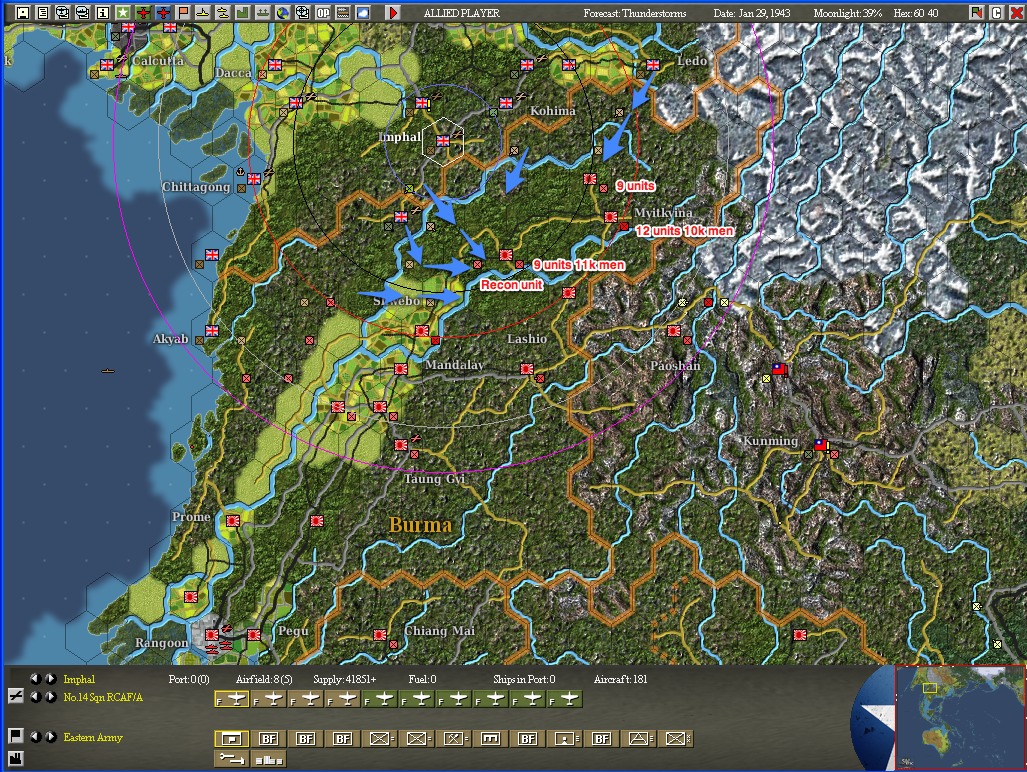The height and width of the screenshot is (772, 1027).
Task: Click the green and red flags icon
Action: (x=977, y=12)
